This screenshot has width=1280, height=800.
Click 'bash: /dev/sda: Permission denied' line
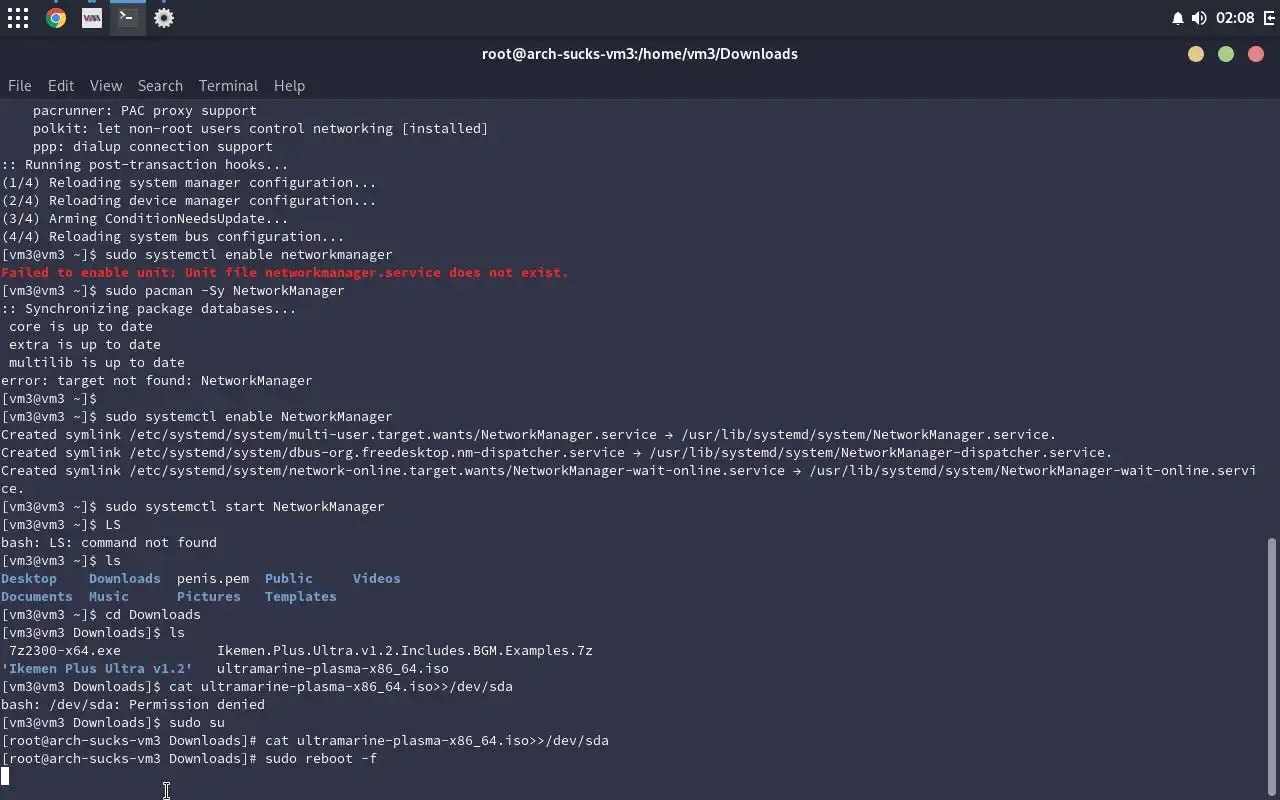point(133,704)
